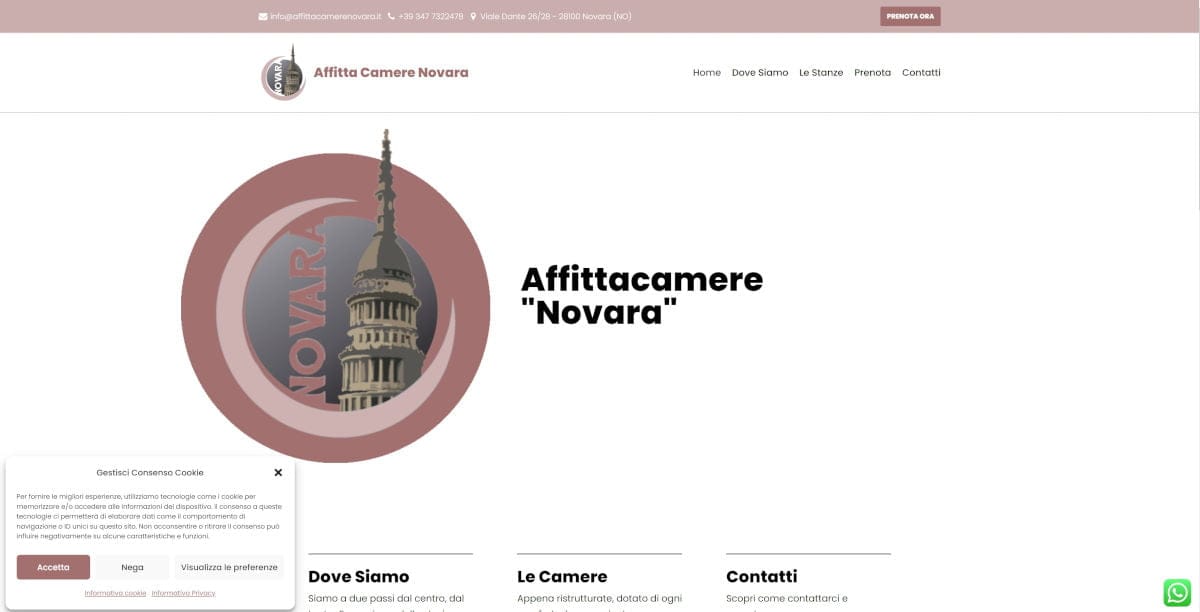Open the Informativa Privacy link
The height and width of the screenshot is (612, 1200).
point(183,593)
